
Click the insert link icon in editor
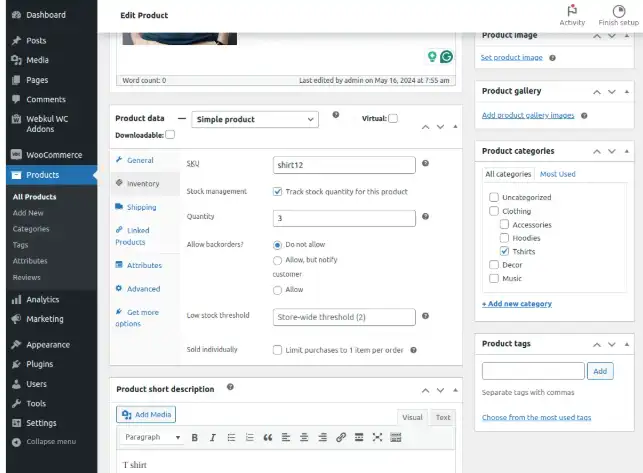[341, 437]
